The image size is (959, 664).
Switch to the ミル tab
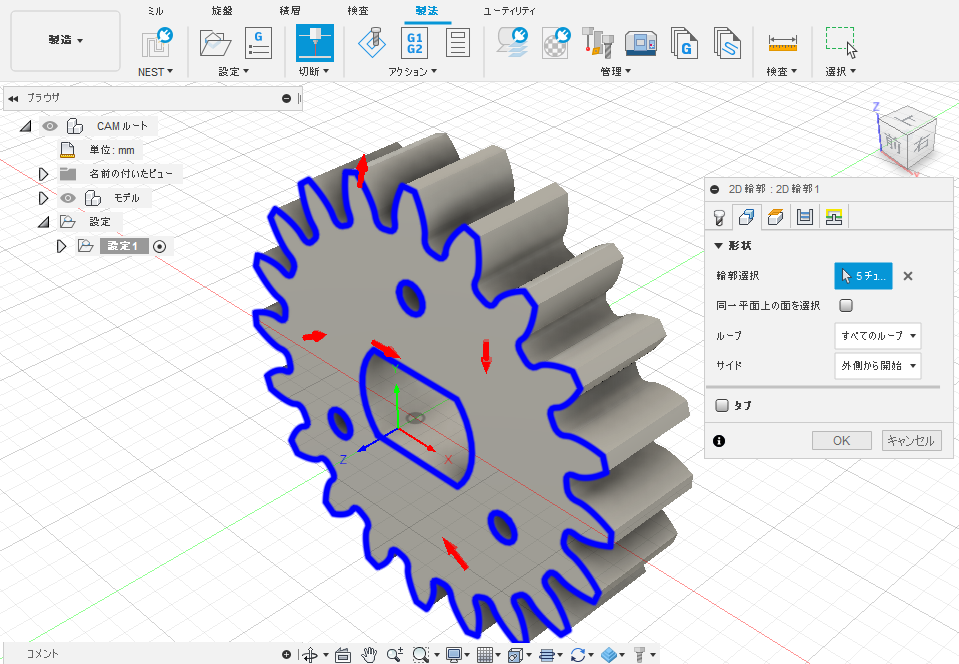point(155,11)
